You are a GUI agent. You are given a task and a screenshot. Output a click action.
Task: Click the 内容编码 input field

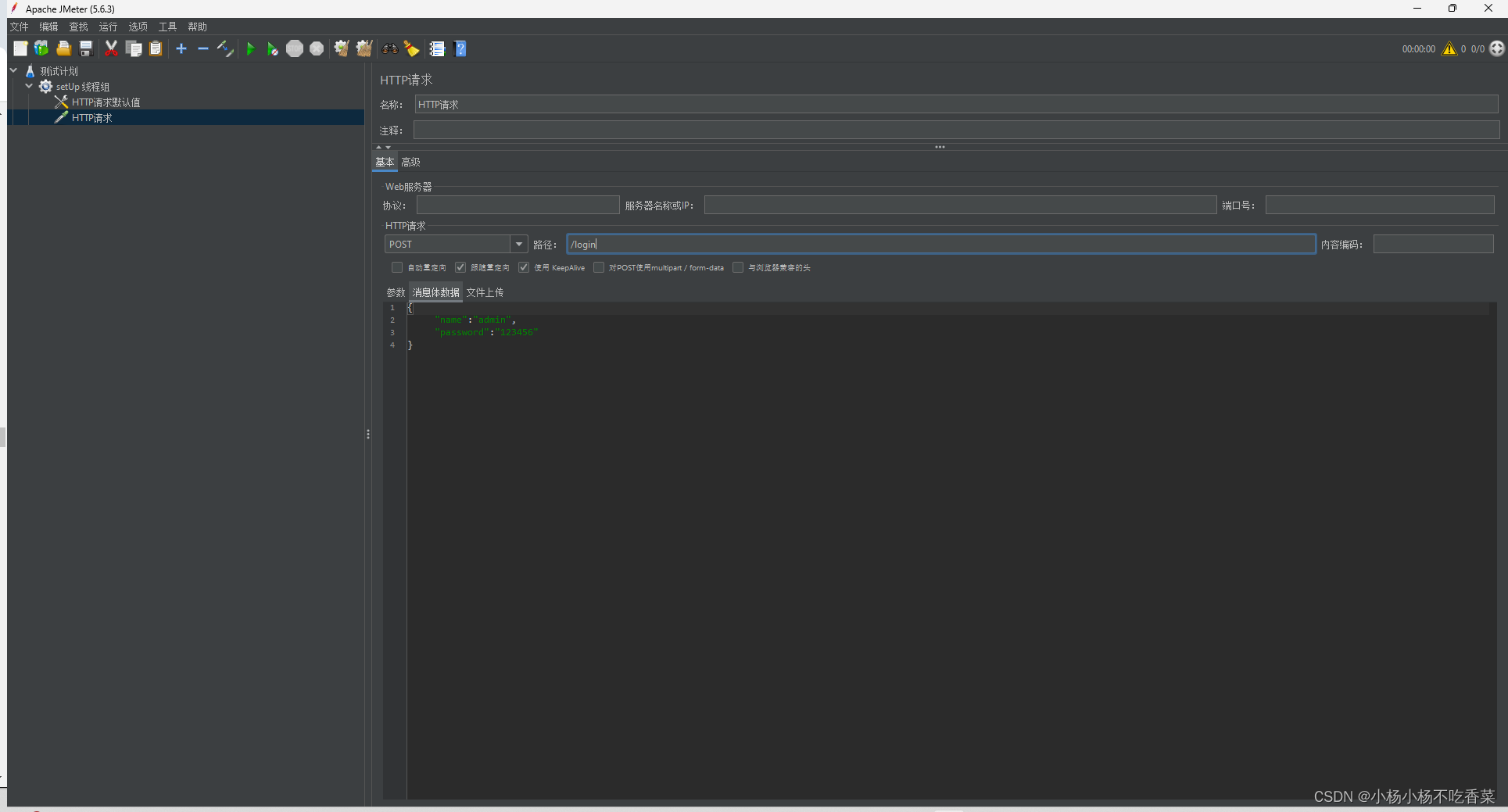(1433, 245)
